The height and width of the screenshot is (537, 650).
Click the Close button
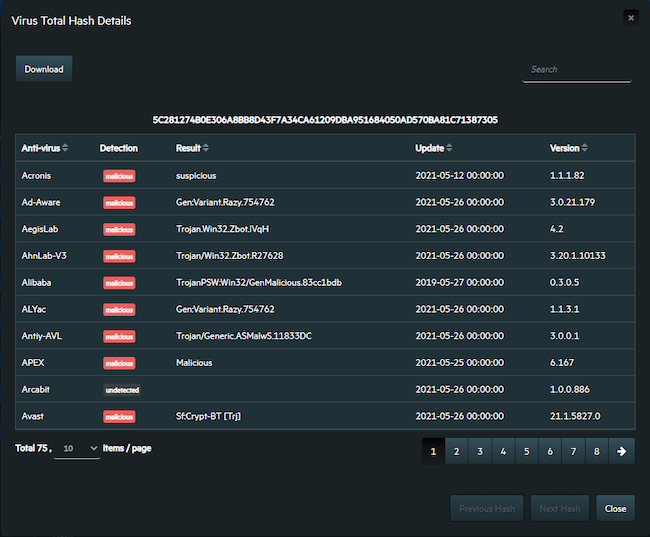coord(615,508)
